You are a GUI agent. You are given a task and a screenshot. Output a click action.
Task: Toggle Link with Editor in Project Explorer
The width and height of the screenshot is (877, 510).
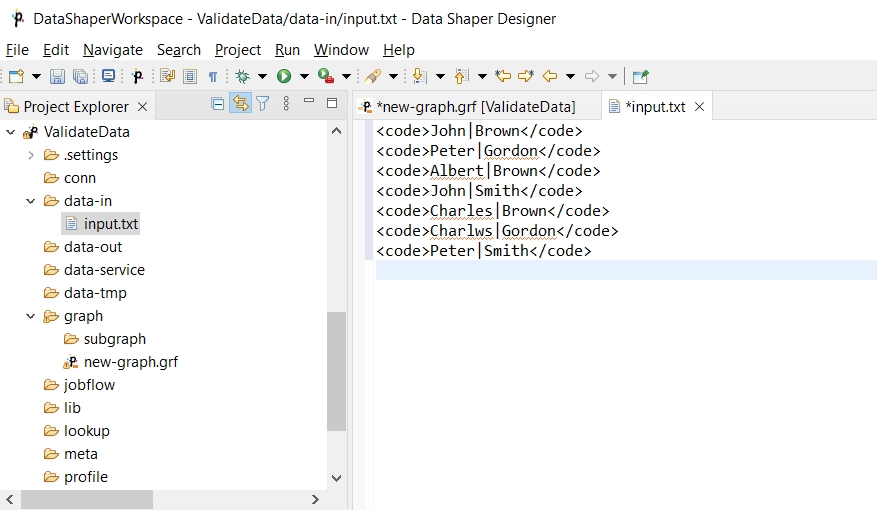241,103
